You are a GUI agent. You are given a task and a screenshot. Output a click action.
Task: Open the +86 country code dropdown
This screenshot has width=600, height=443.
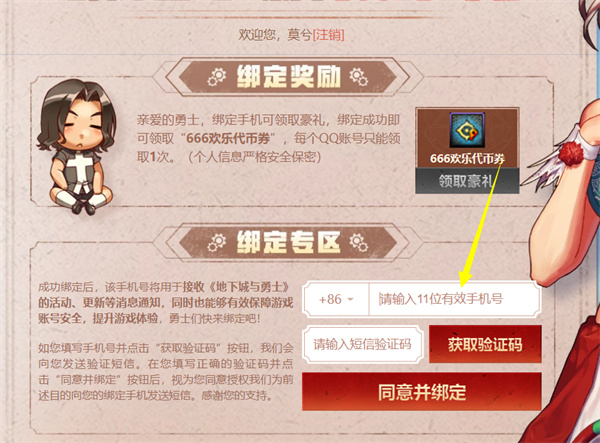point(336,299)
